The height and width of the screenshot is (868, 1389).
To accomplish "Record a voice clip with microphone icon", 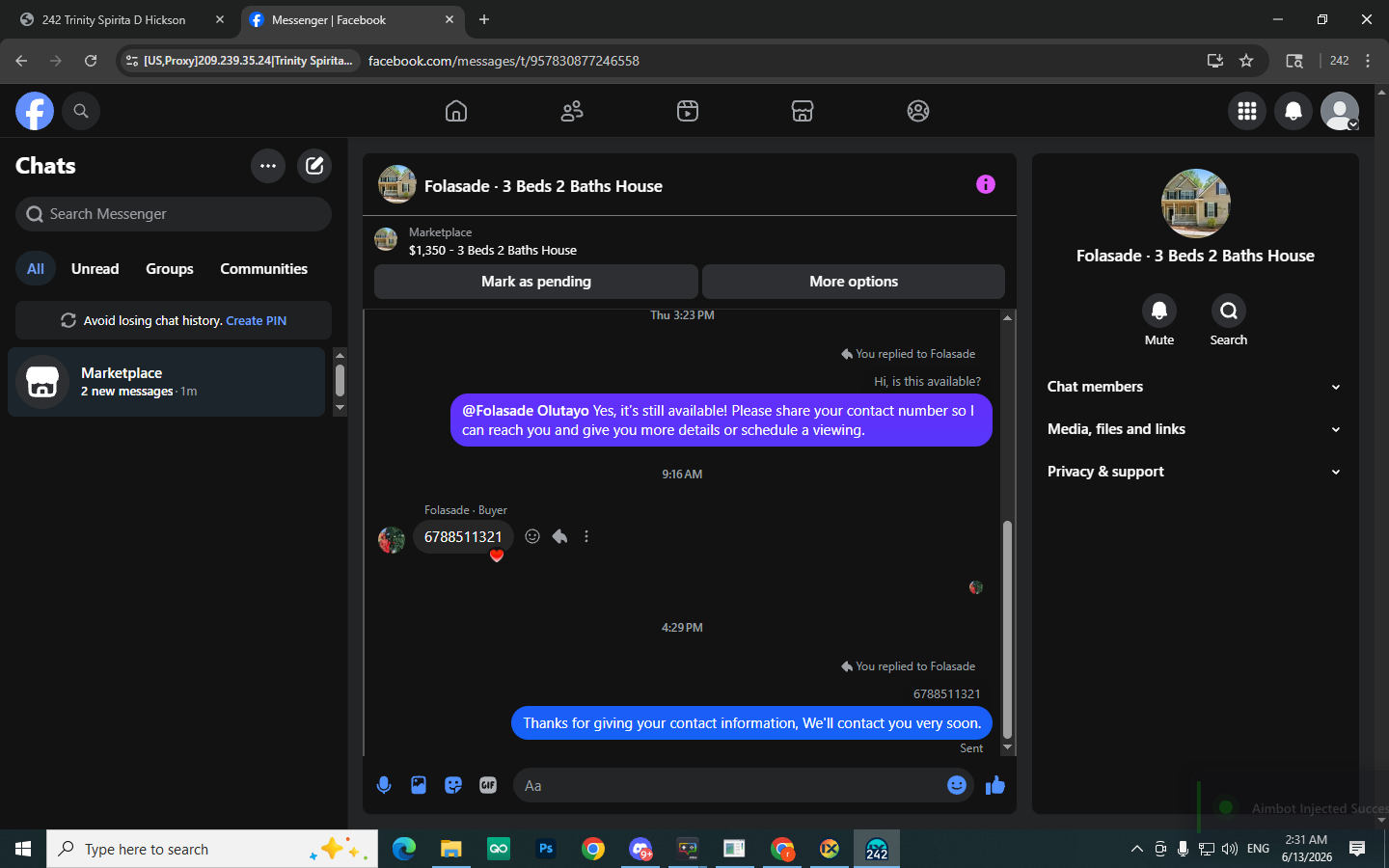I will click(384, 785).
